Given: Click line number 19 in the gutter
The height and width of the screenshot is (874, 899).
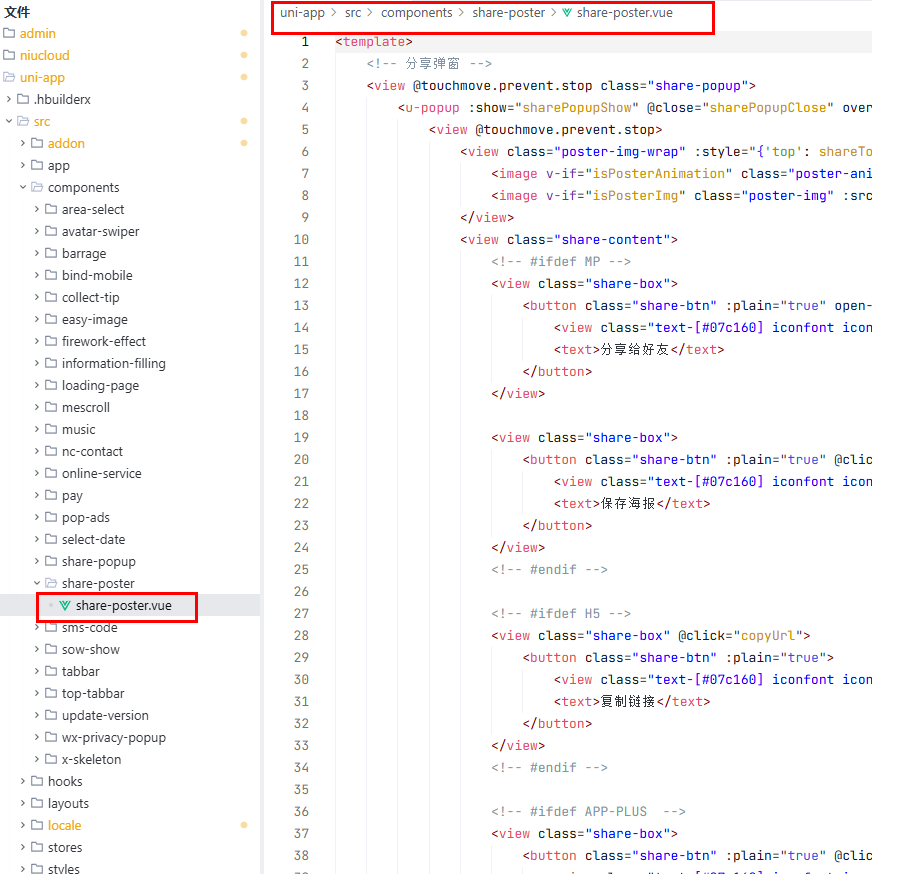Looking at the screenshot, I should point(301,437).
